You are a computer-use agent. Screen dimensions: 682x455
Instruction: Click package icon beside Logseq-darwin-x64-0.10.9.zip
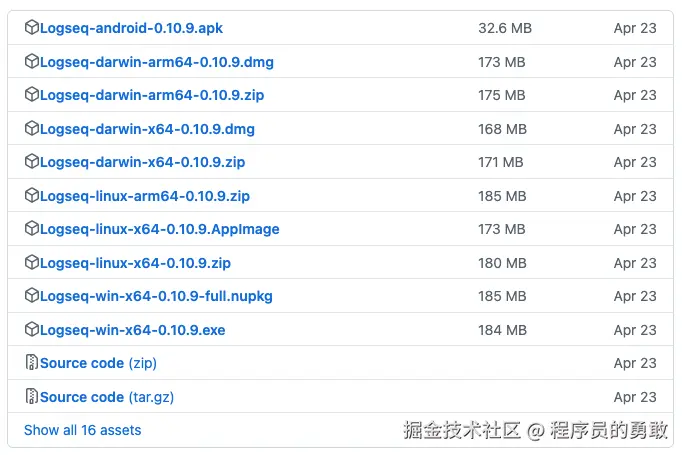31,162
